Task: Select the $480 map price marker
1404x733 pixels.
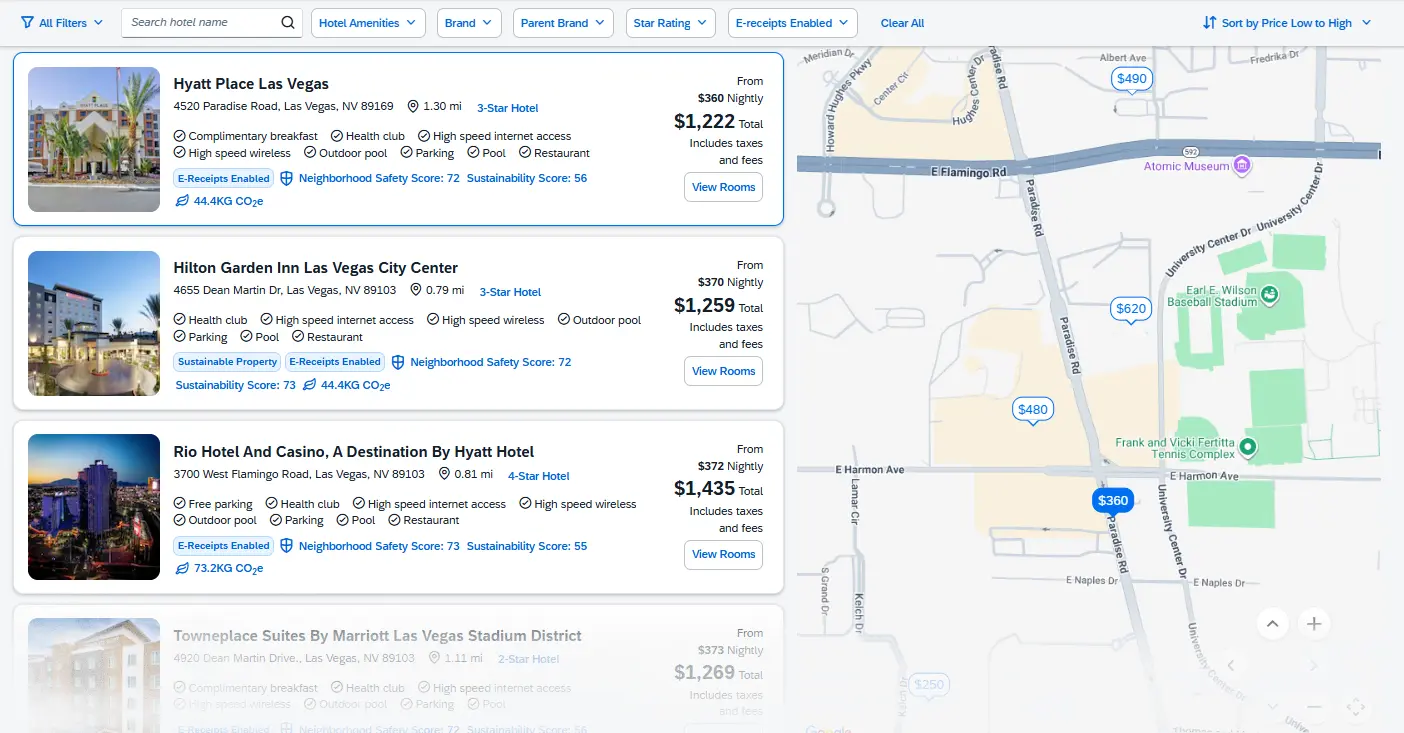Action: coord(1033,409)
